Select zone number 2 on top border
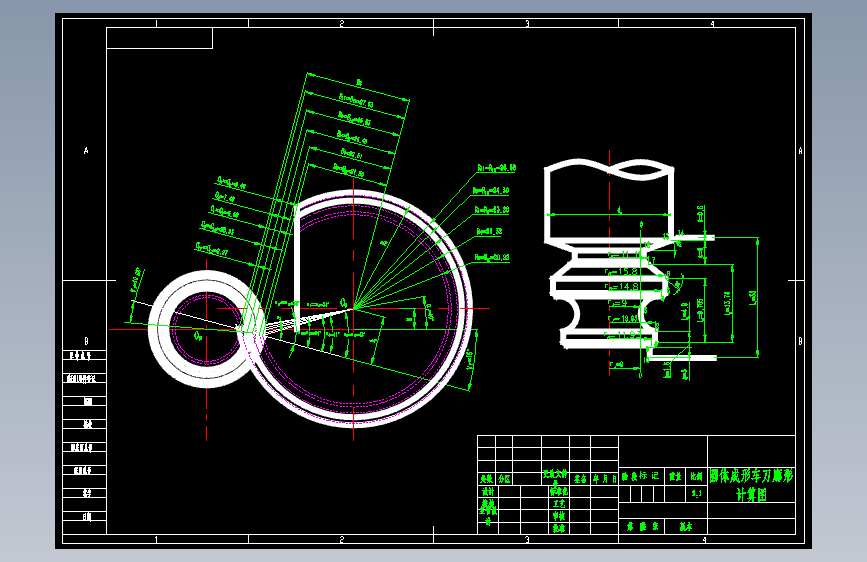 [x=342, y=23]
